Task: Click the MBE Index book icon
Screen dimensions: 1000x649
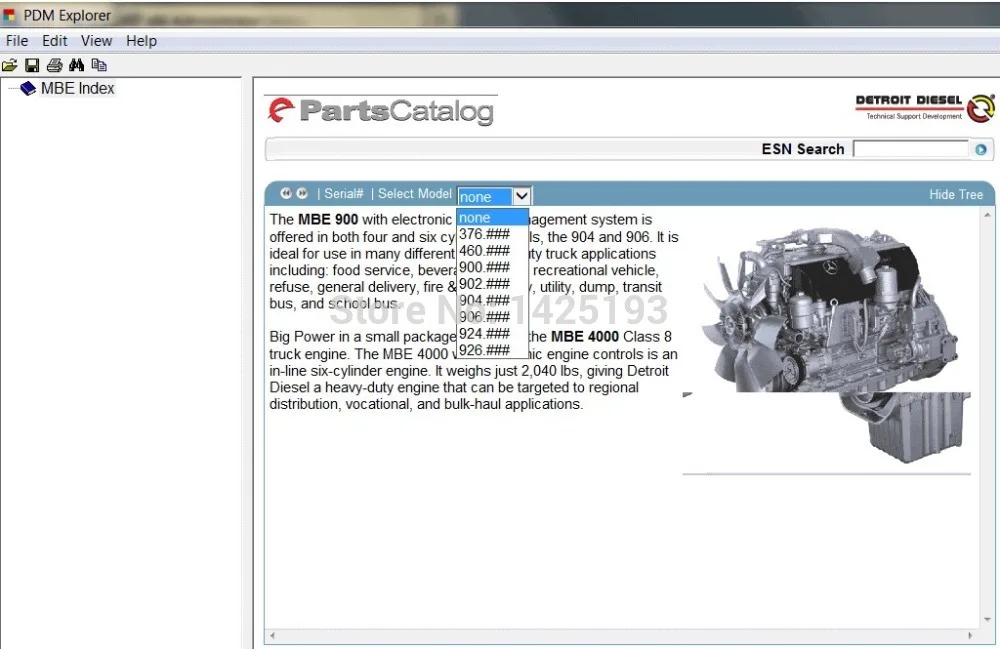Action: pyautogui.click(x=27, y=89)
